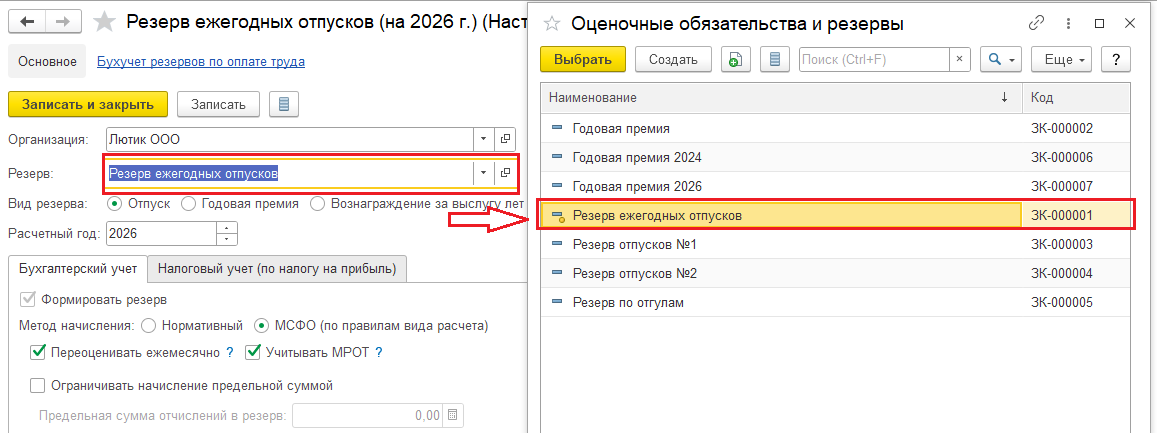The height and width of the screenshot is (433, 1157).
Task: Open report icon next to Записать
Action: (285, 103)
